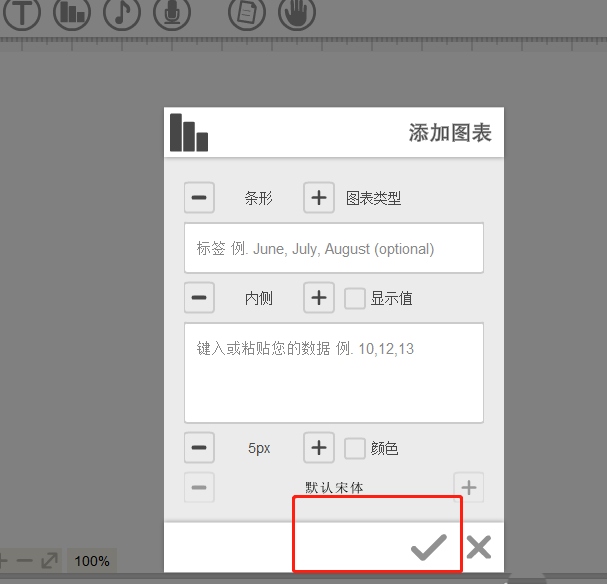Viewport: 607px width, 584px height.
Task: Cancel the add chart dialog with X
Action: click(479, 547)
